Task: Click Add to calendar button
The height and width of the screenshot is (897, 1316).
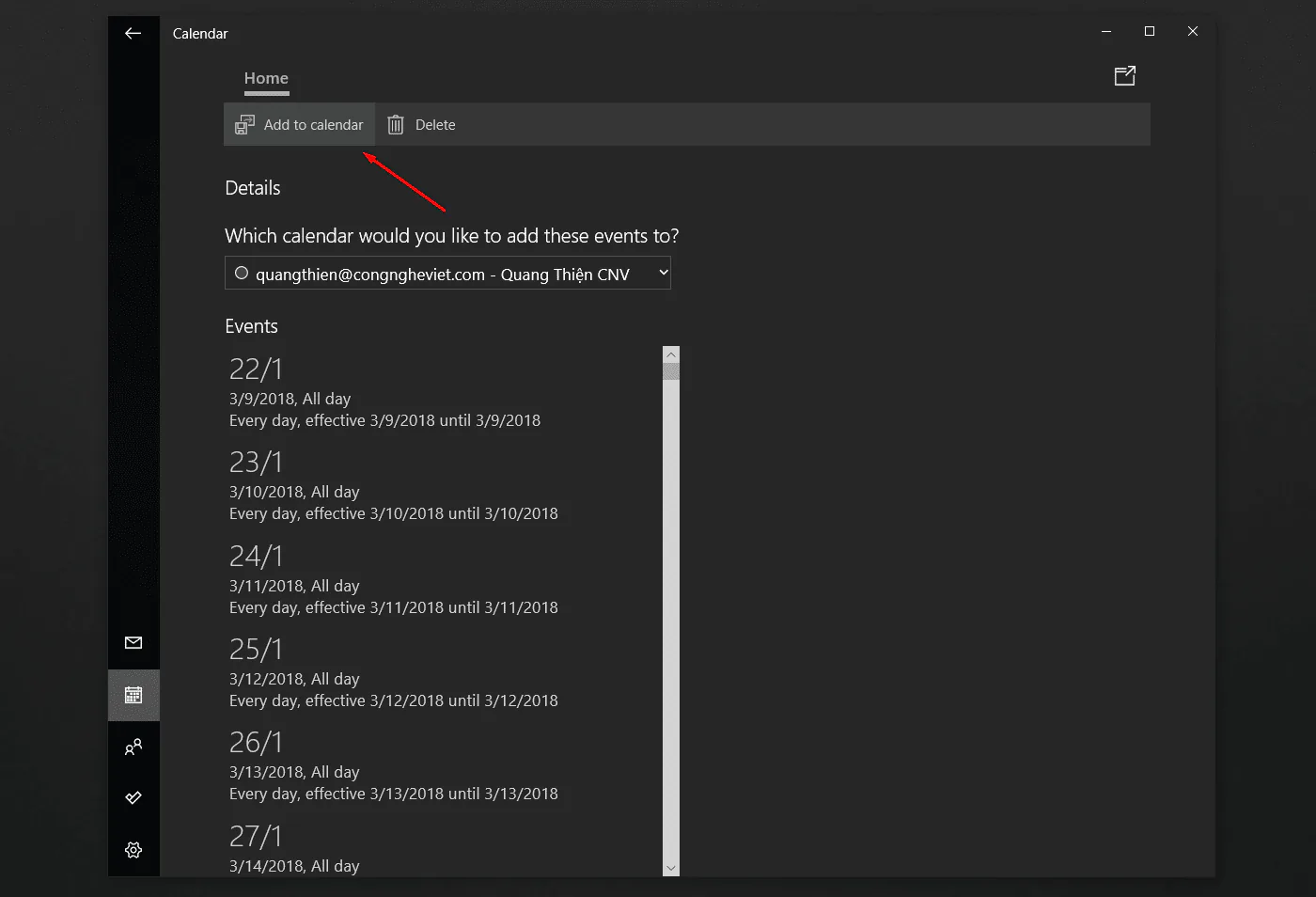Action: click(x=299, y=125)
